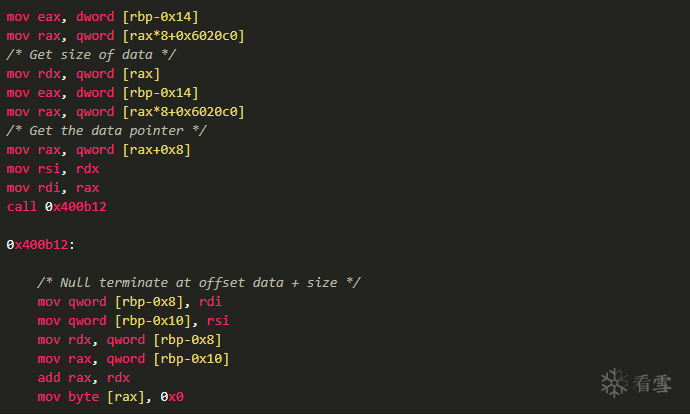The height and width of the screenshot is (414, 690).
Task: Click the "mov byte [rax], 0x0" line
Action: pyautogui.click(x=111, y=396)
